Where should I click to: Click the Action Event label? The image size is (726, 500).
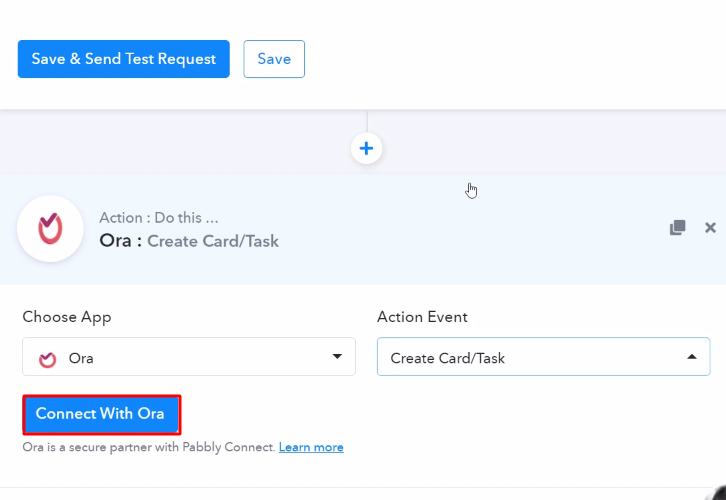click(422, 317)
